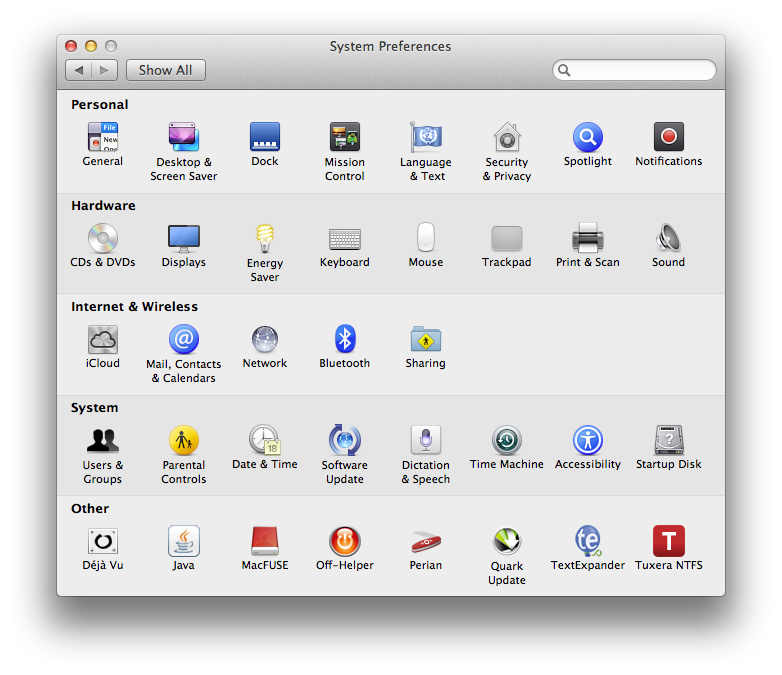Click the System Preferences window title

click(x=391, y=46)
